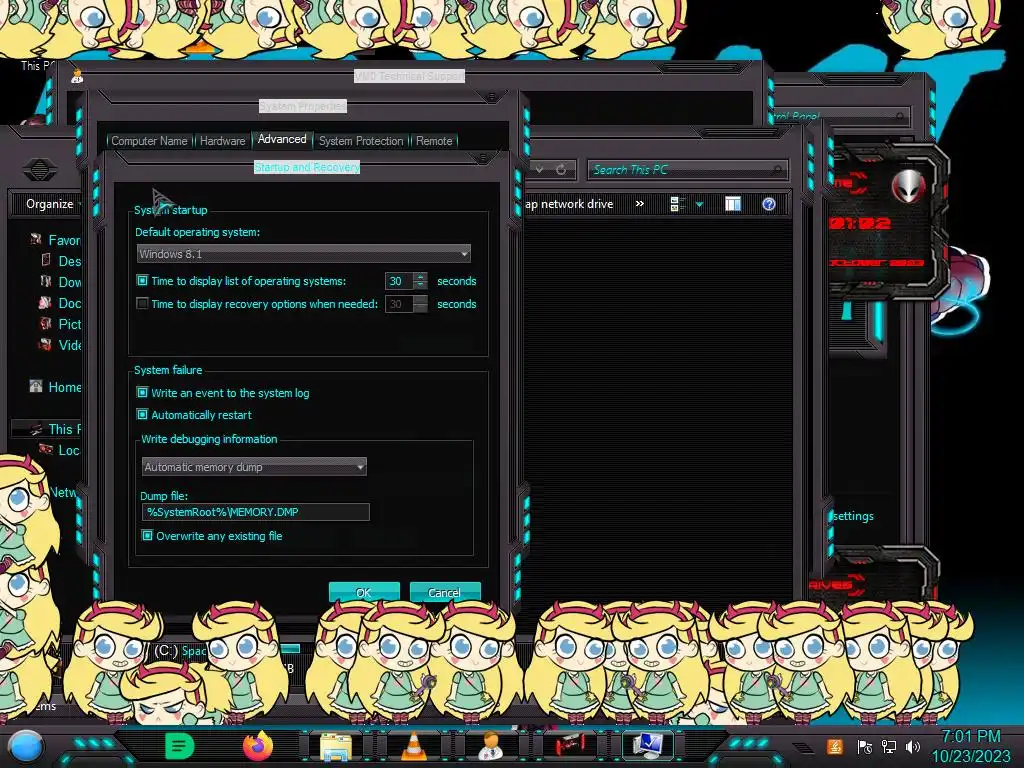Select the Local Disk icon under This PC
This screenshot has width=1024, height=768.
[46, 449]
